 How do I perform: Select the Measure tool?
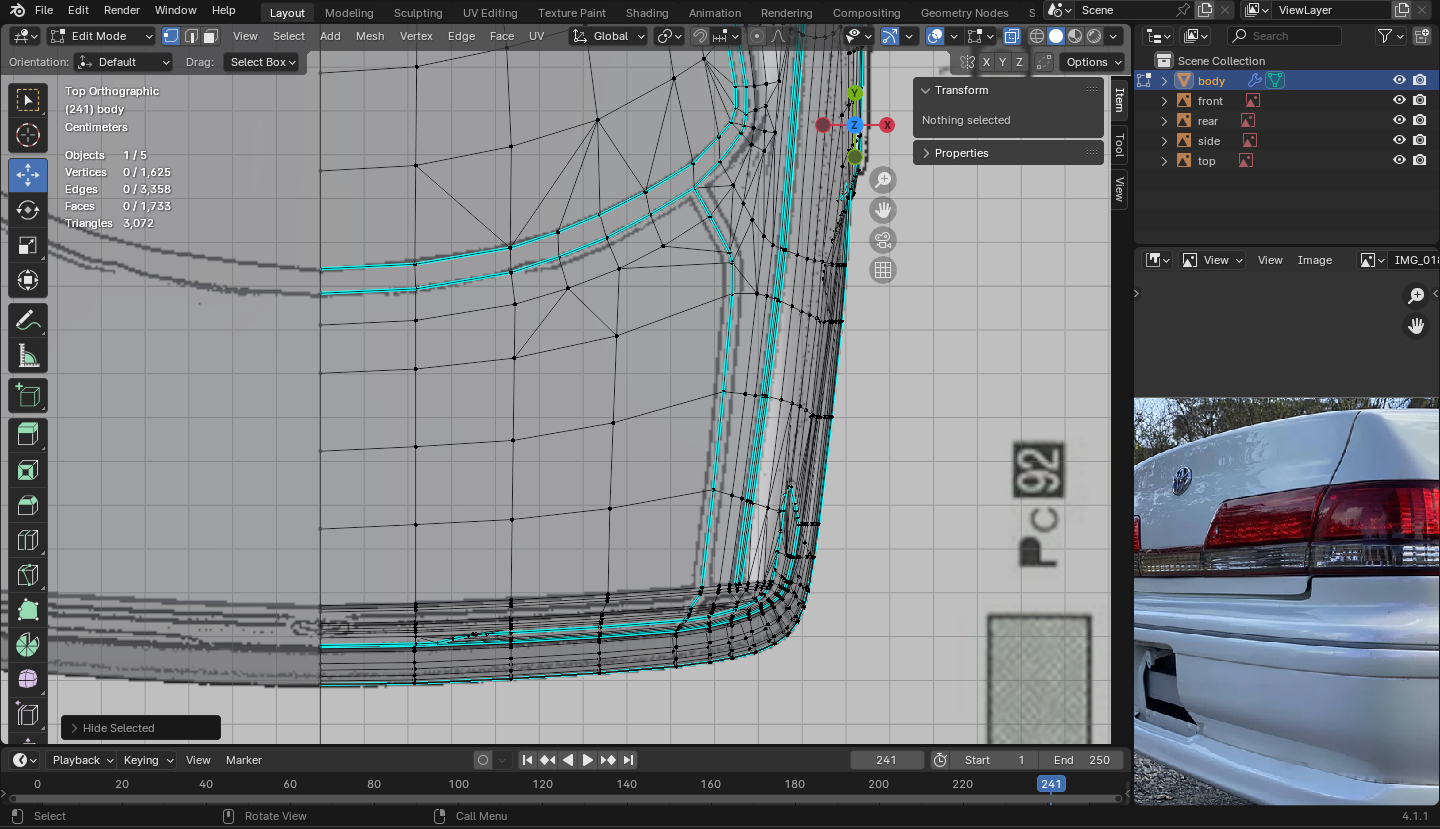[x=28, y=356]
